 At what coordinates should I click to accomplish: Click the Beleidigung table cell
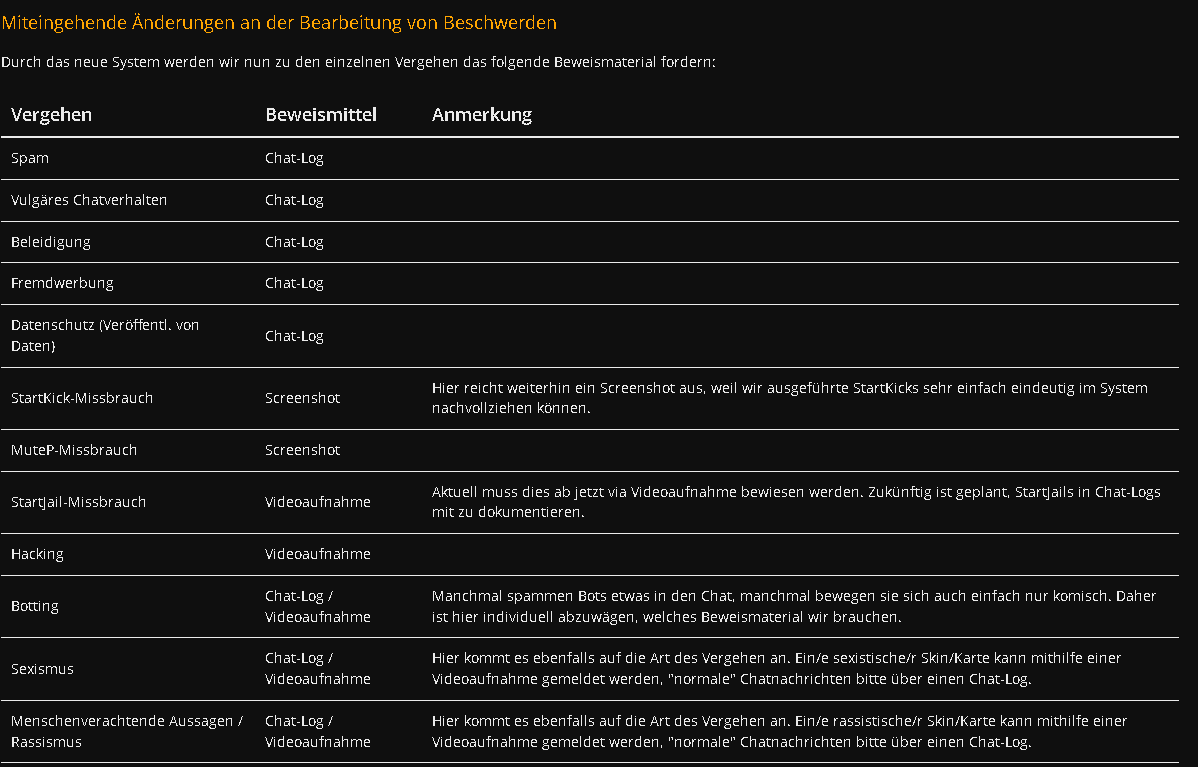click(x=50, y=242)
